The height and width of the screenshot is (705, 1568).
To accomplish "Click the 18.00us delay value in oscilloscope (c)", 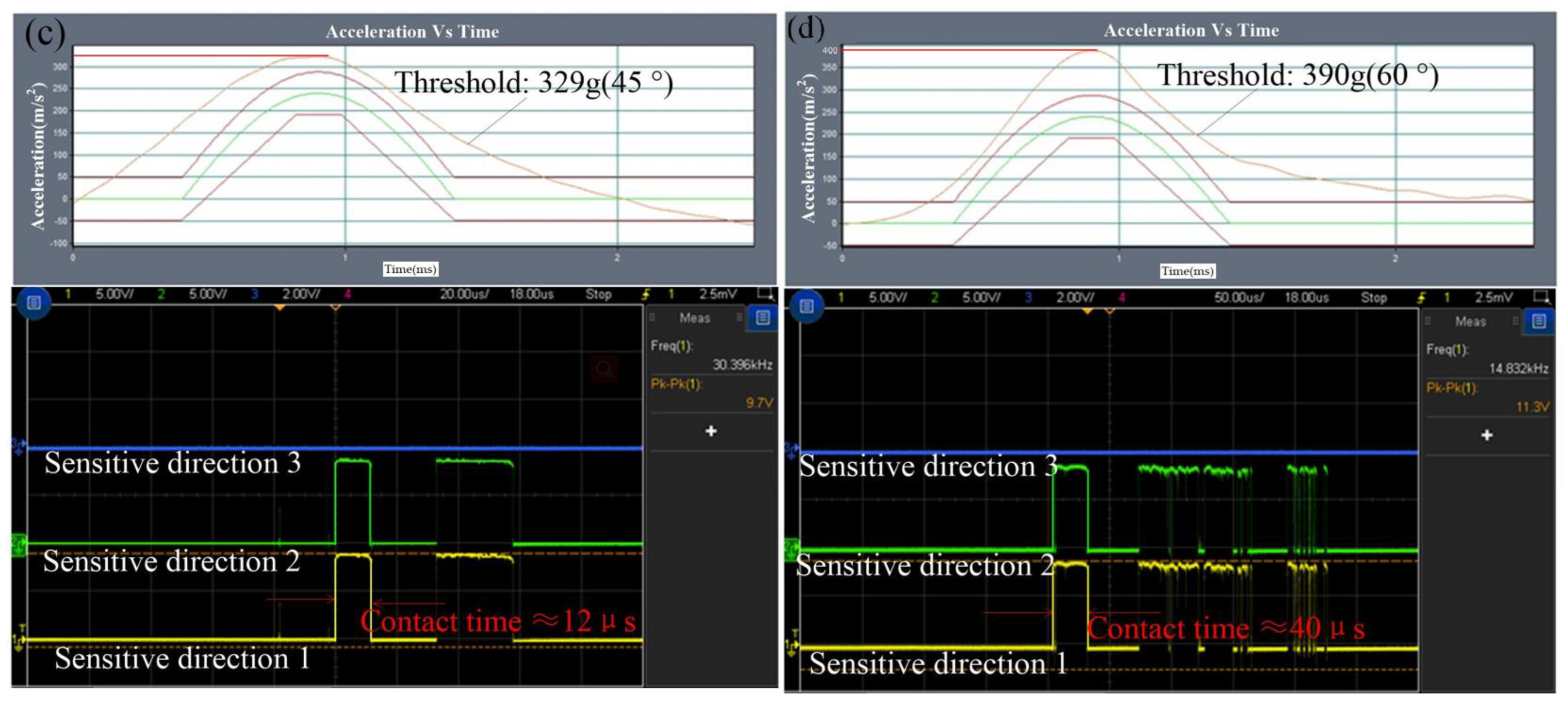I will click(x=532, y=294).
